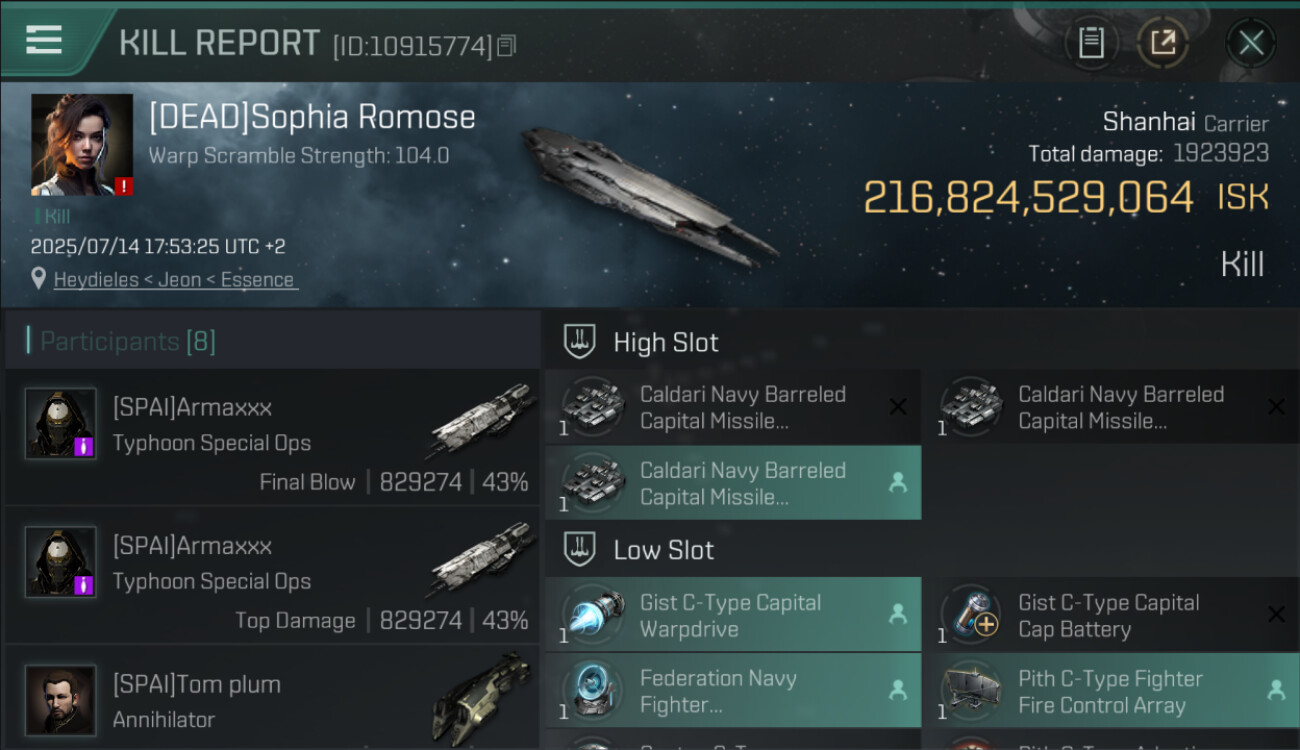Open the hamburger menu in top-left corner
This screenshot has width=1300, height=750.
[x=44, y=40]
